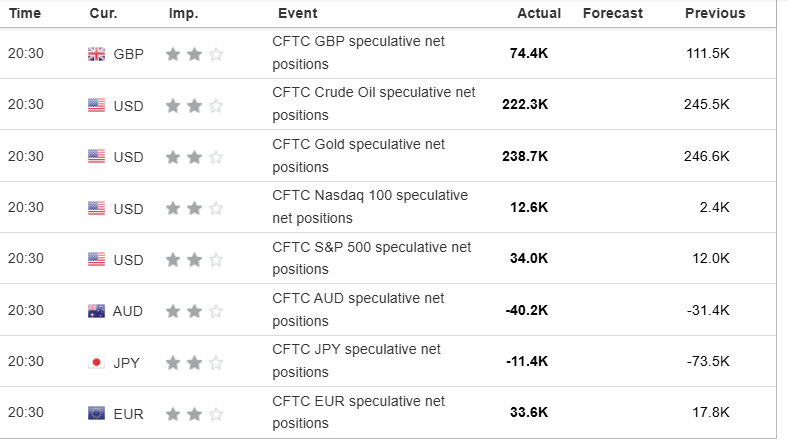Click the EU flag icon beside EUR
The height and width of the screenshot is (444, 788).
point(96,413)
